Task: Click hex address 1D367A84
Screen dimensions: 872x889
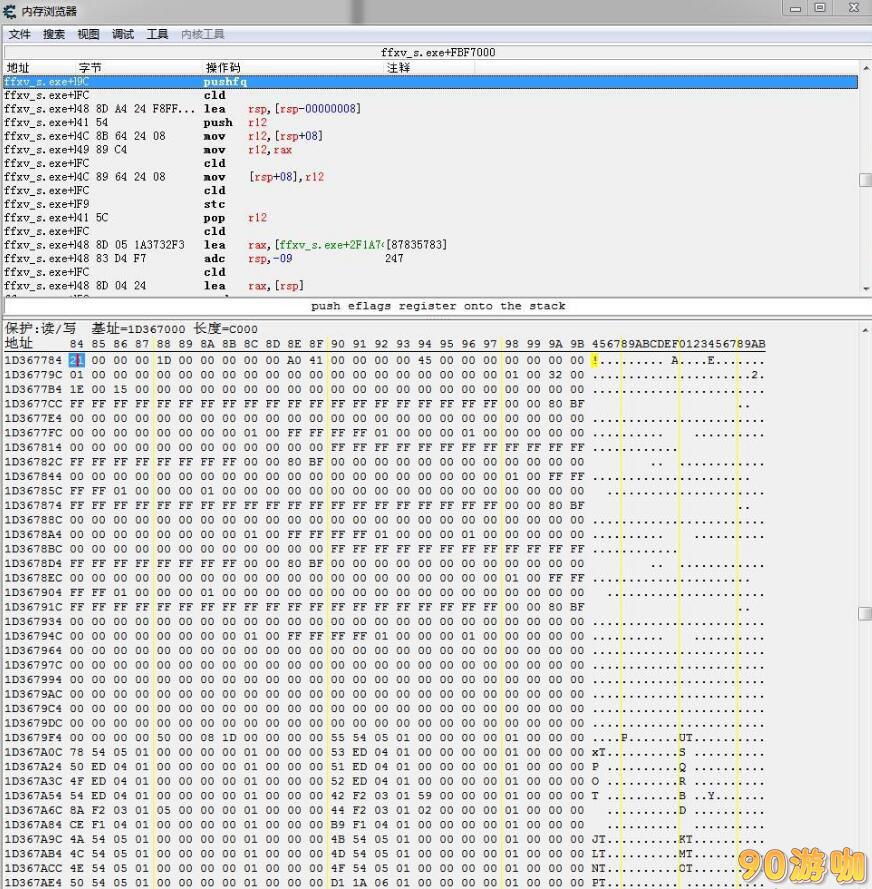Action: 33,824
